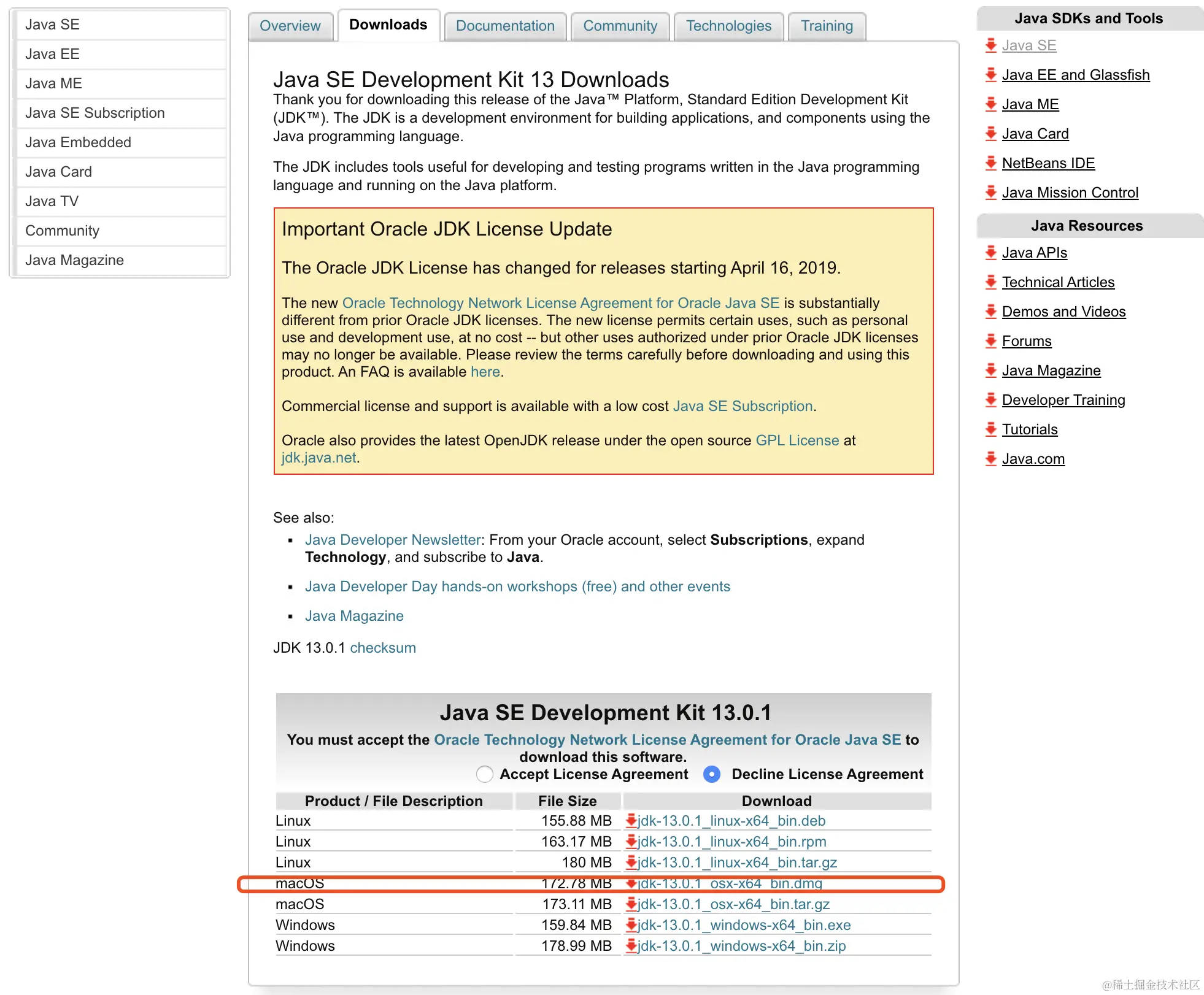Select Decline License Agreement radio button
The height and width of the screenshot is (995, 1204).
712,774
